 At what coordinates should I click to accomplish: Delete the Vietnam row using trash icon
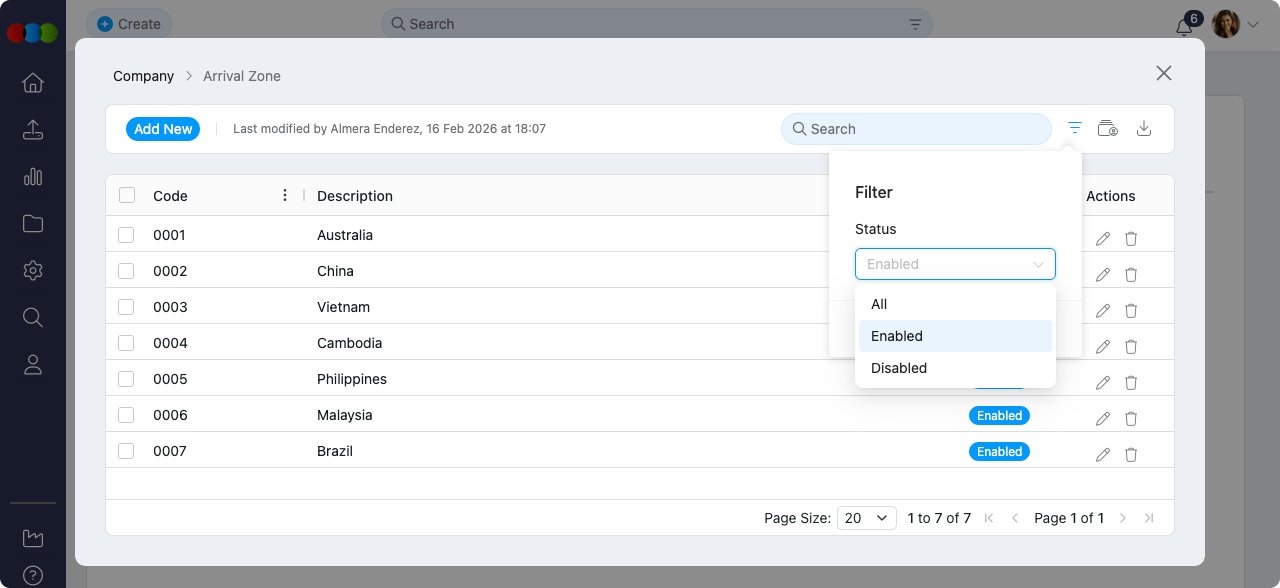point(1131,311)
